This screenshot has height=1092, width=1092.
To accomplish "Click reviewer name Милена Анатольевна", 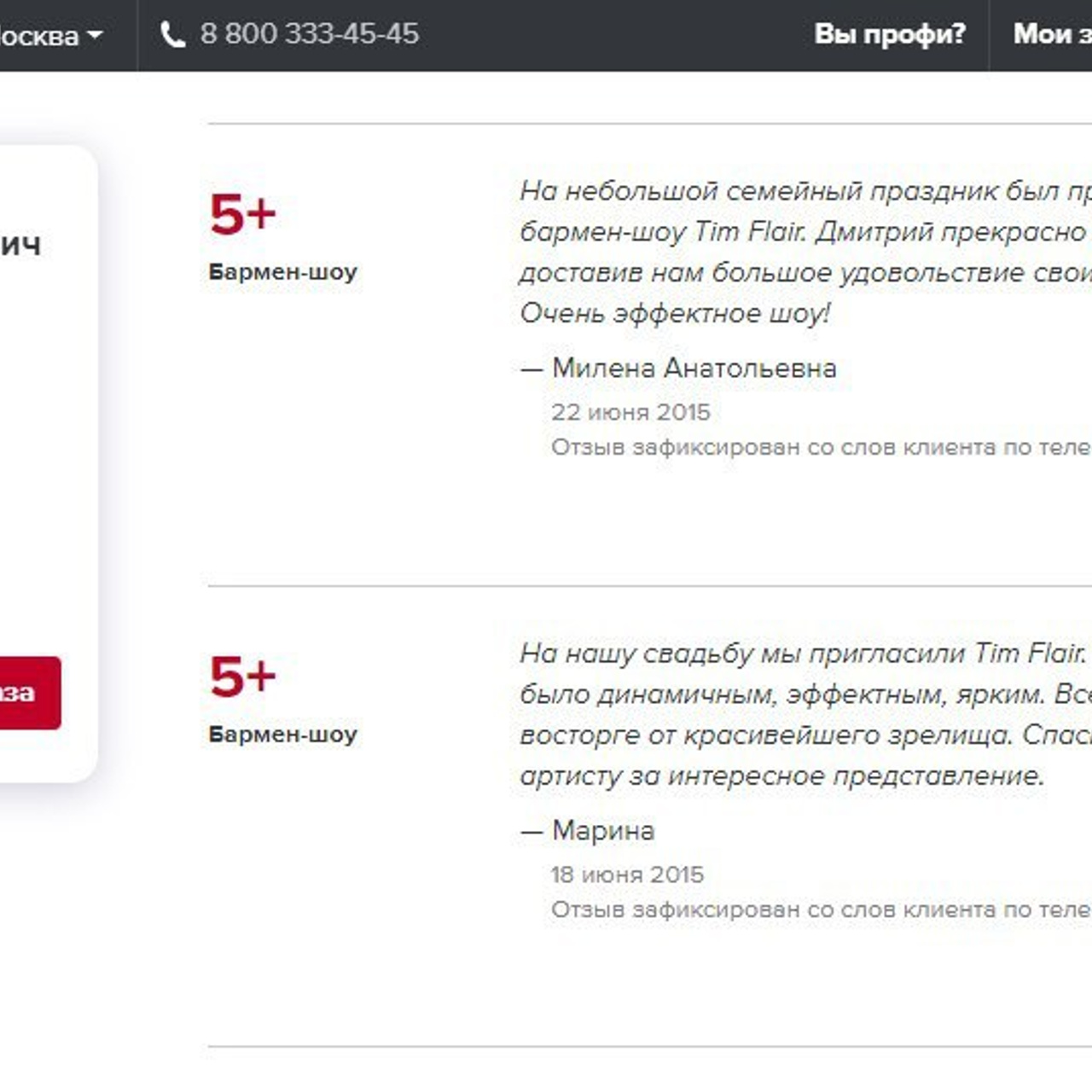I will [694, 369].
